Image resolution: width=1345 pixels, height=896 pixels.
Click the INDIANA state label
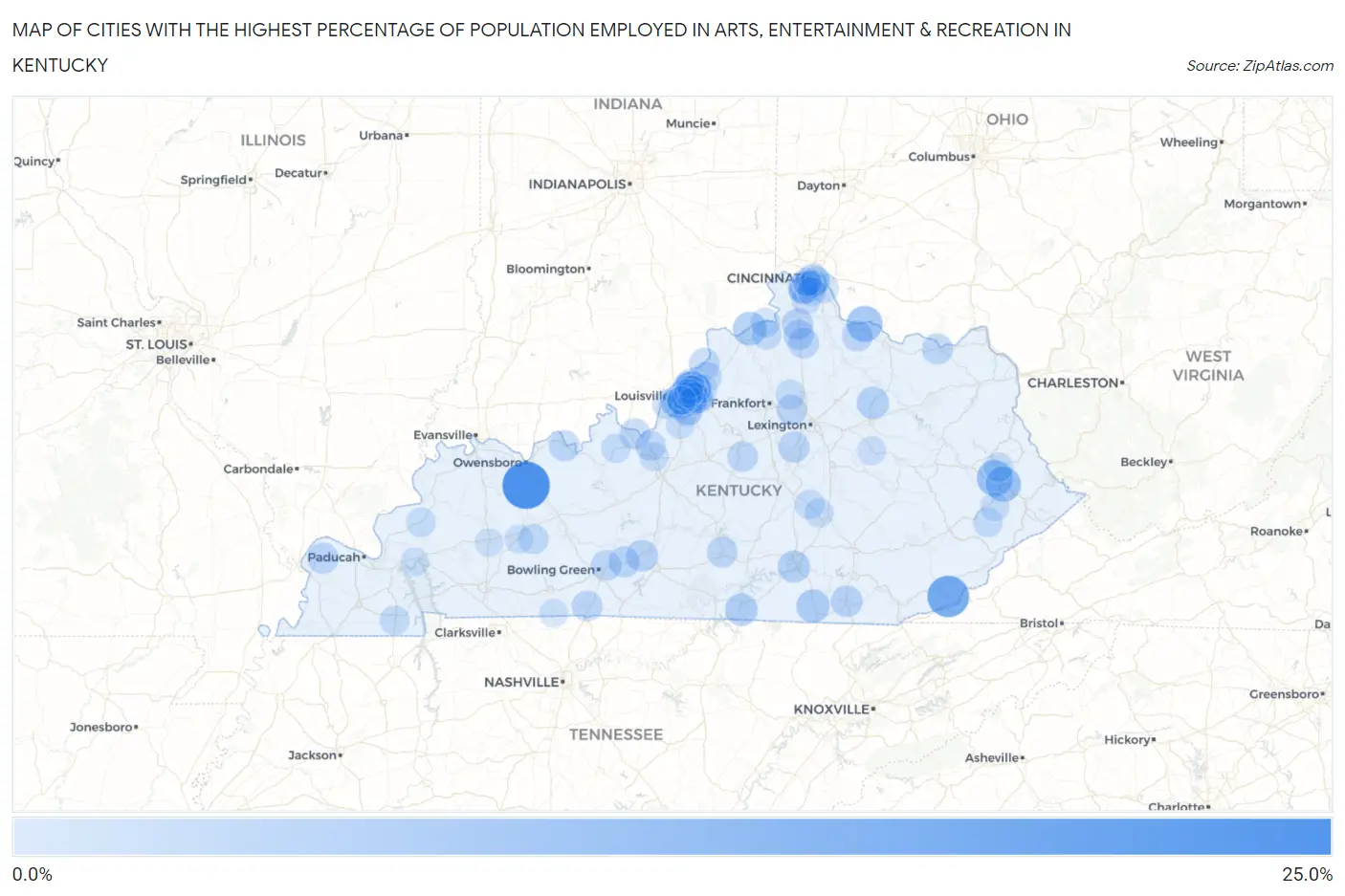[x=628, y=104]
